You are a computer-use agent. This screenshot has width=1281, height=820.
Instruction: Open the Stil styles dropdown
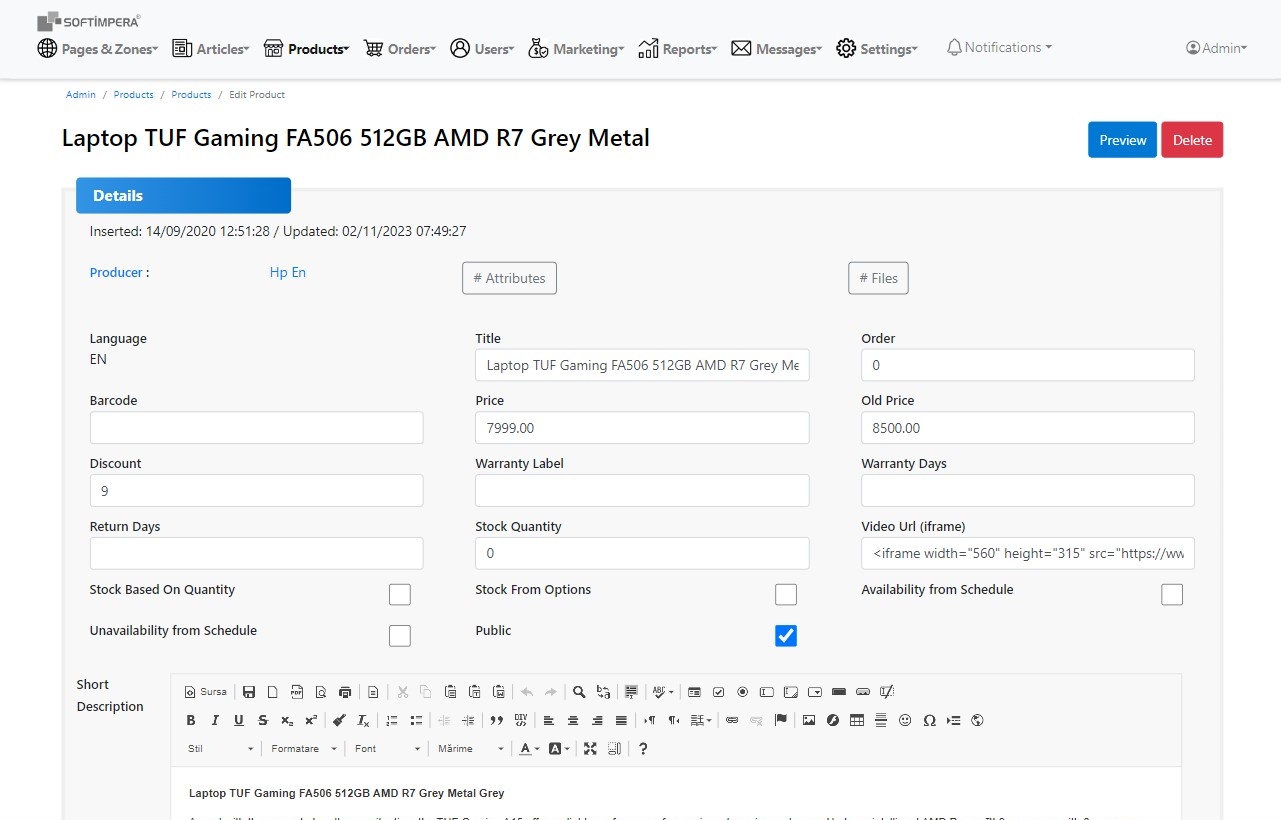[221, 748]
